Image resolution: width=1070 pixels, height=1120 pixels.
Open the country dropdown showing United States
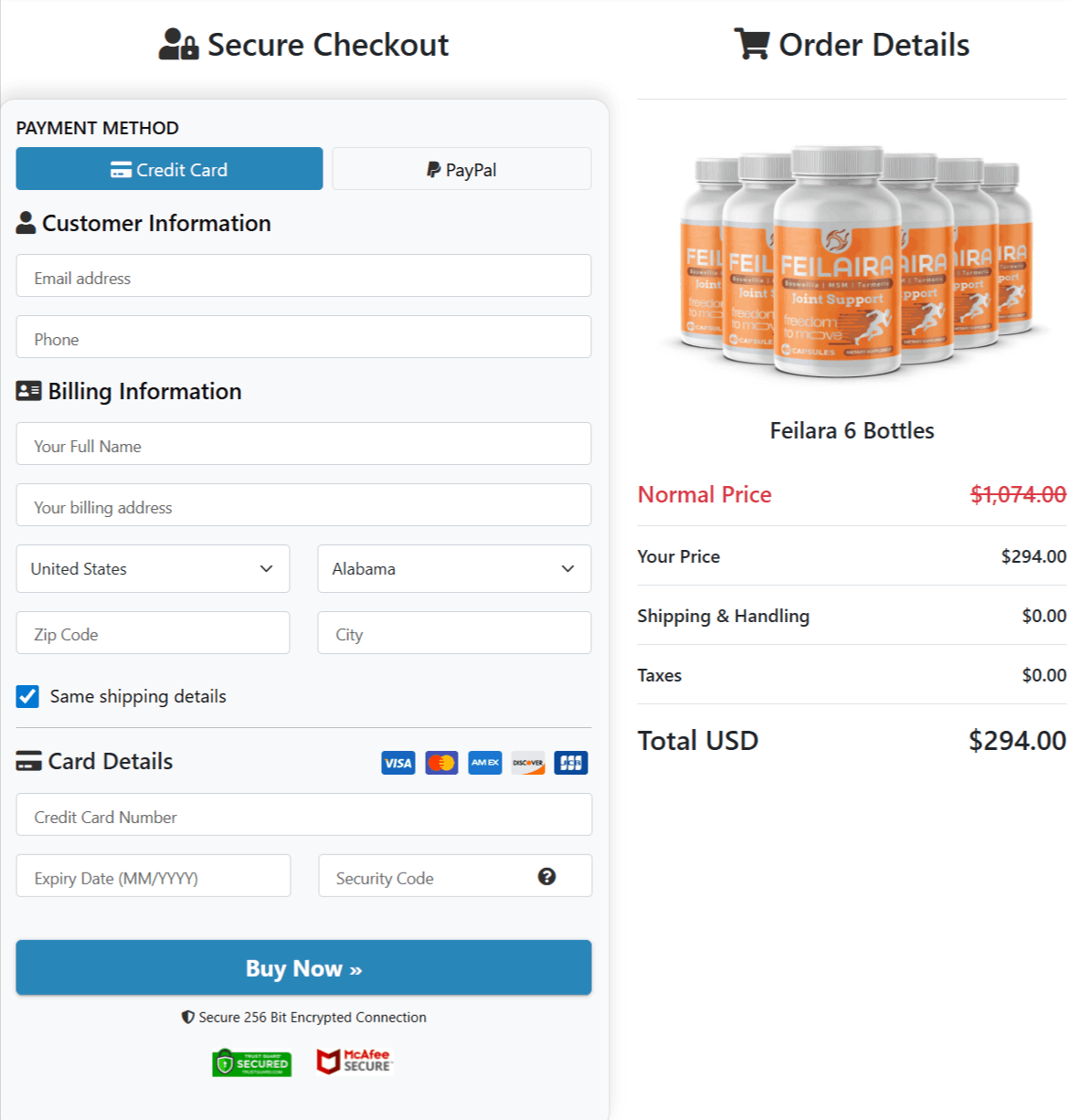(x=153, y=568)
